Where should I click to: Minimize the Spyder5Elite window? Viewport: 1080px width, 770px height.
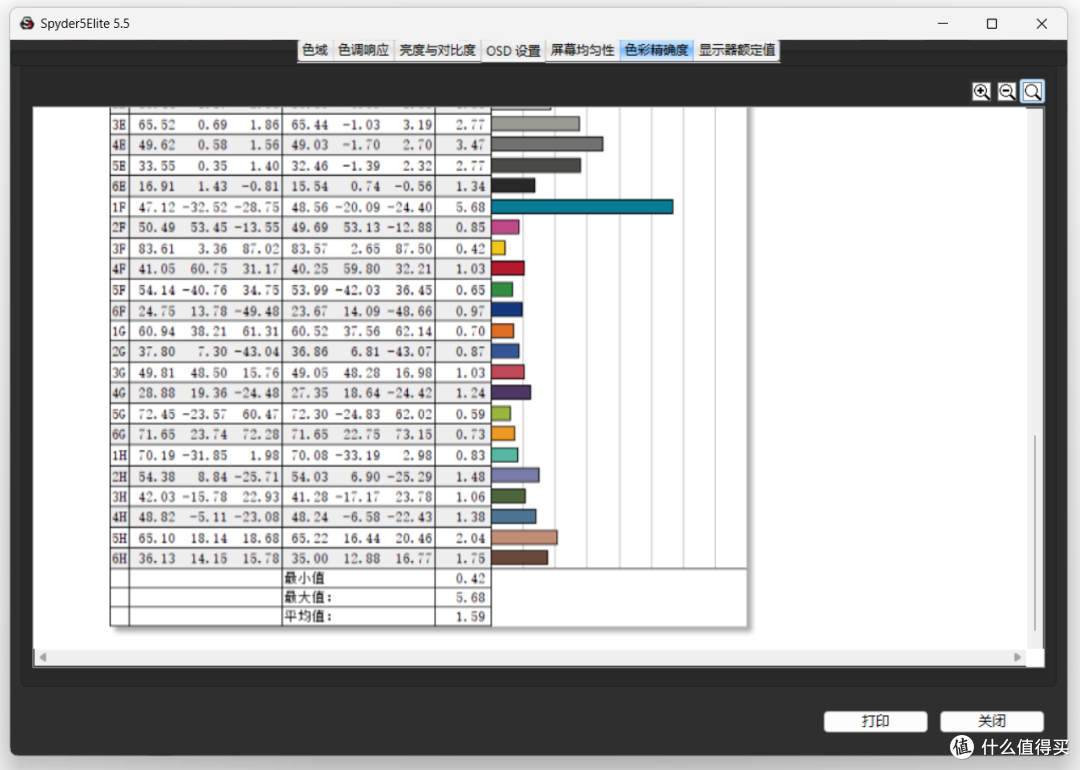pos(942,23)
